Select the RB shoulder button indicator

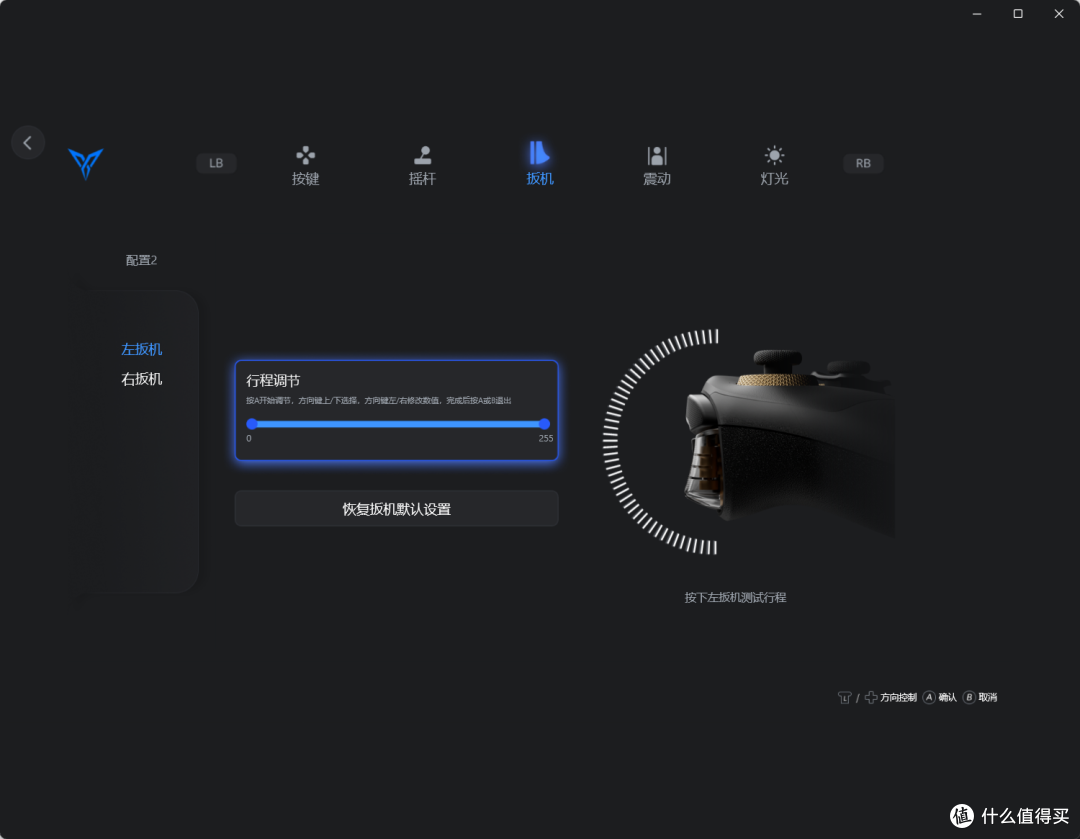863,163
